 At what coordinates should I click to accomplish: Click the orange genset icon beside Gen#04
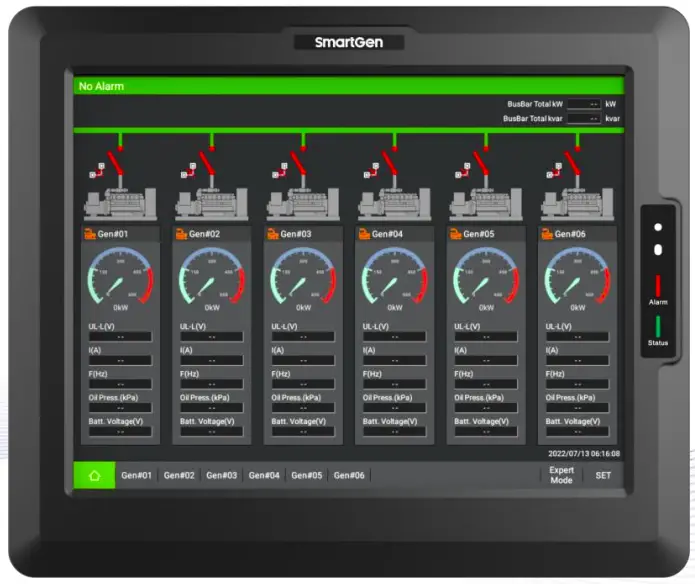pos(364,234)
